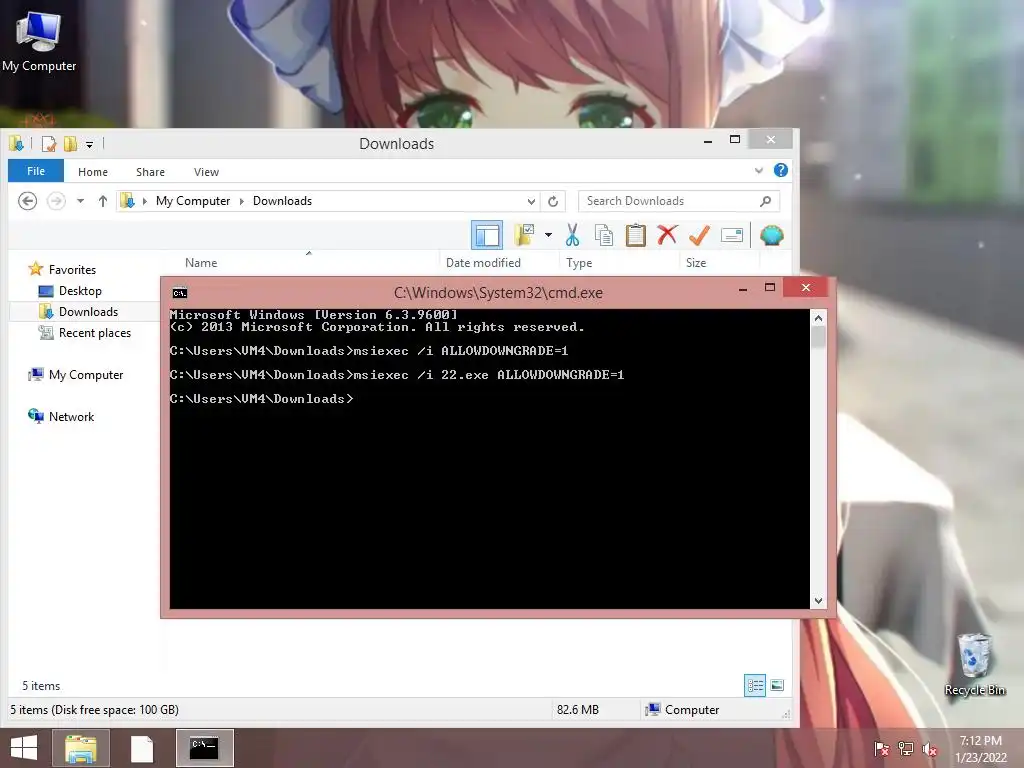Click the clipboard Paste icon
1024x768 pixels.
[x=635, y=235]
